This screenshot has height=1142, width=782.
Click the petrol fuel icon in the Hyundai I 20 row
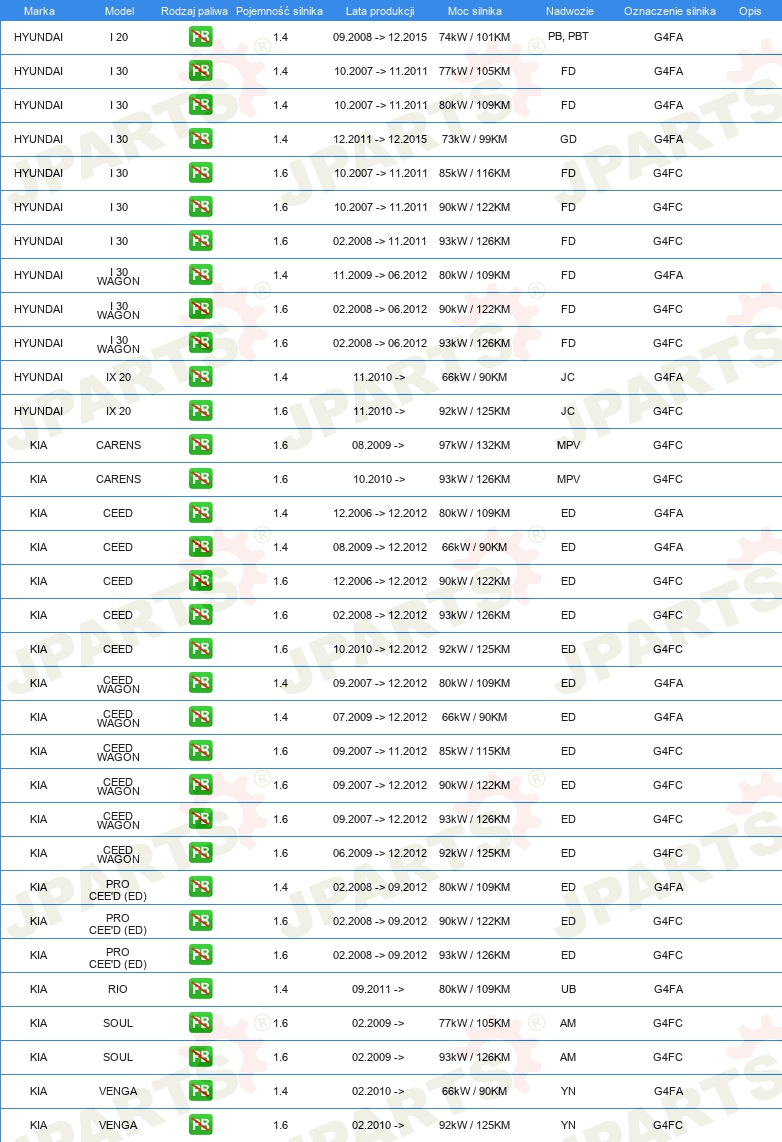click(x=200, y=36)
